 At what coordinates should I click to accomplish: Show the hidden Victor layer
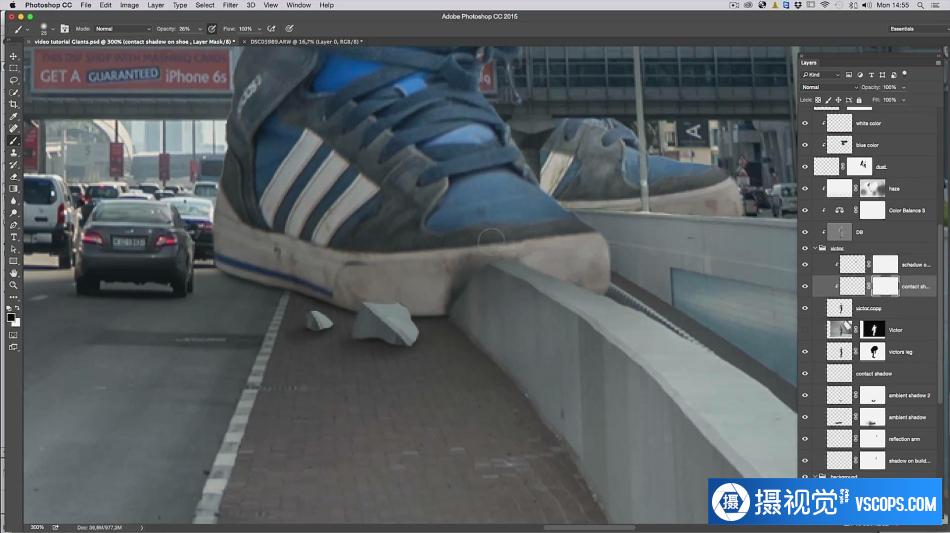(805, 329)
